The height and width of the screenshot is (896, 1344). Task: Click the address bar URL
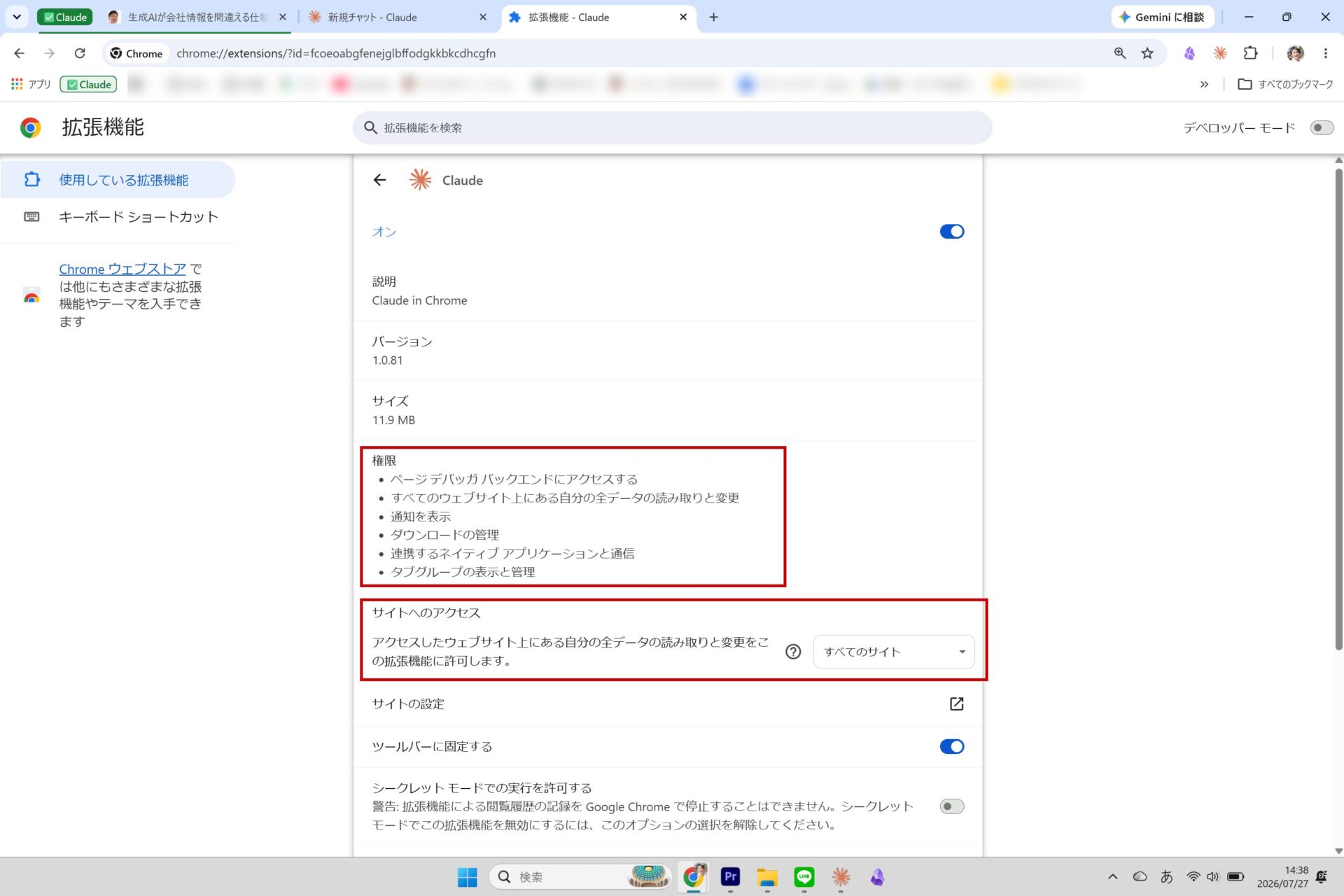(336, 53)
